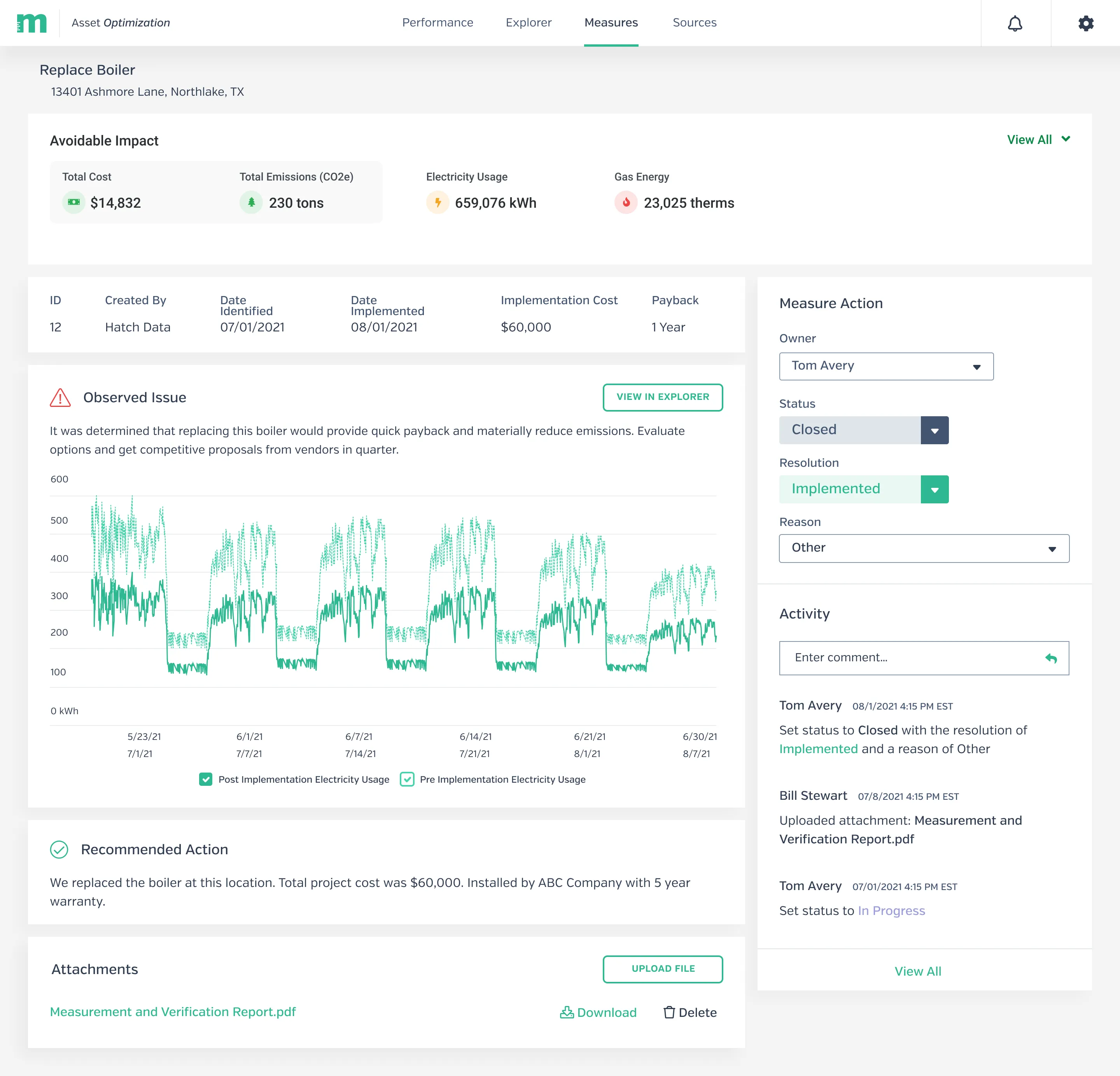Image resolution: width=1120 pixels, height=1076 pixels.
Task: Click the $60,000 implementation cost value
Action: click(526, 327)
